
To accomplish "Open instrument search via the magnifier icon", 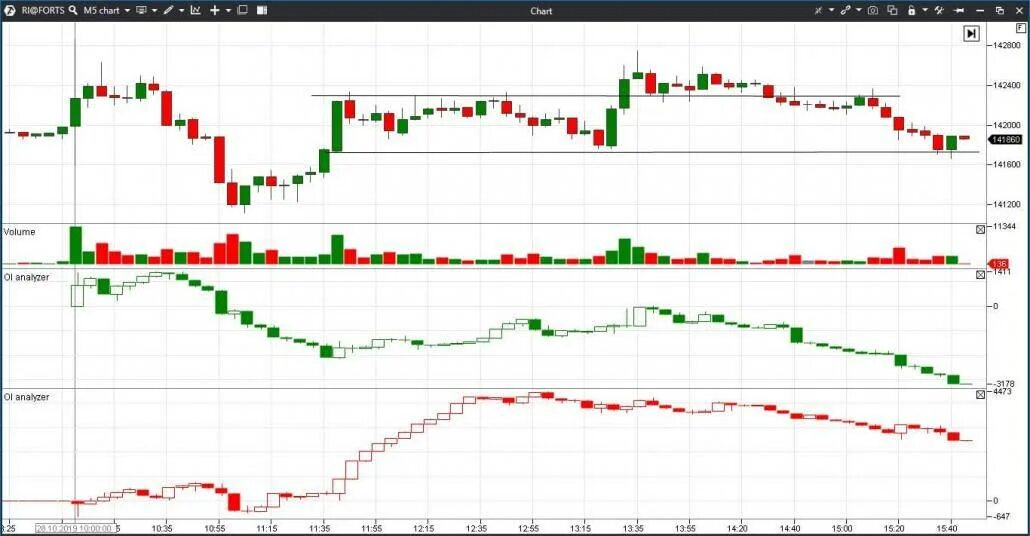I will [x=73, y=11].
